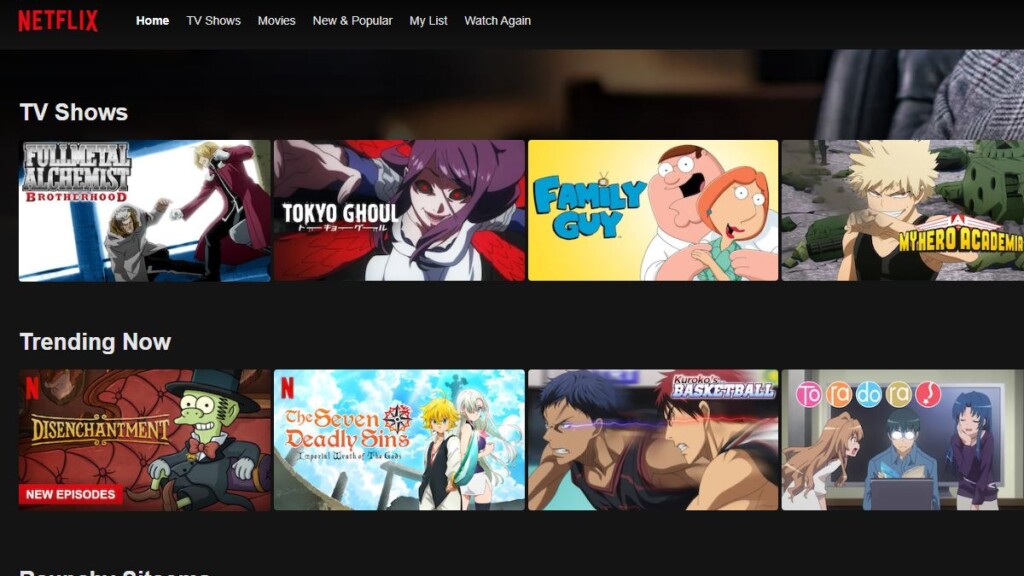
Task: Go to the Home tab
Action: (x=152, y=21)
